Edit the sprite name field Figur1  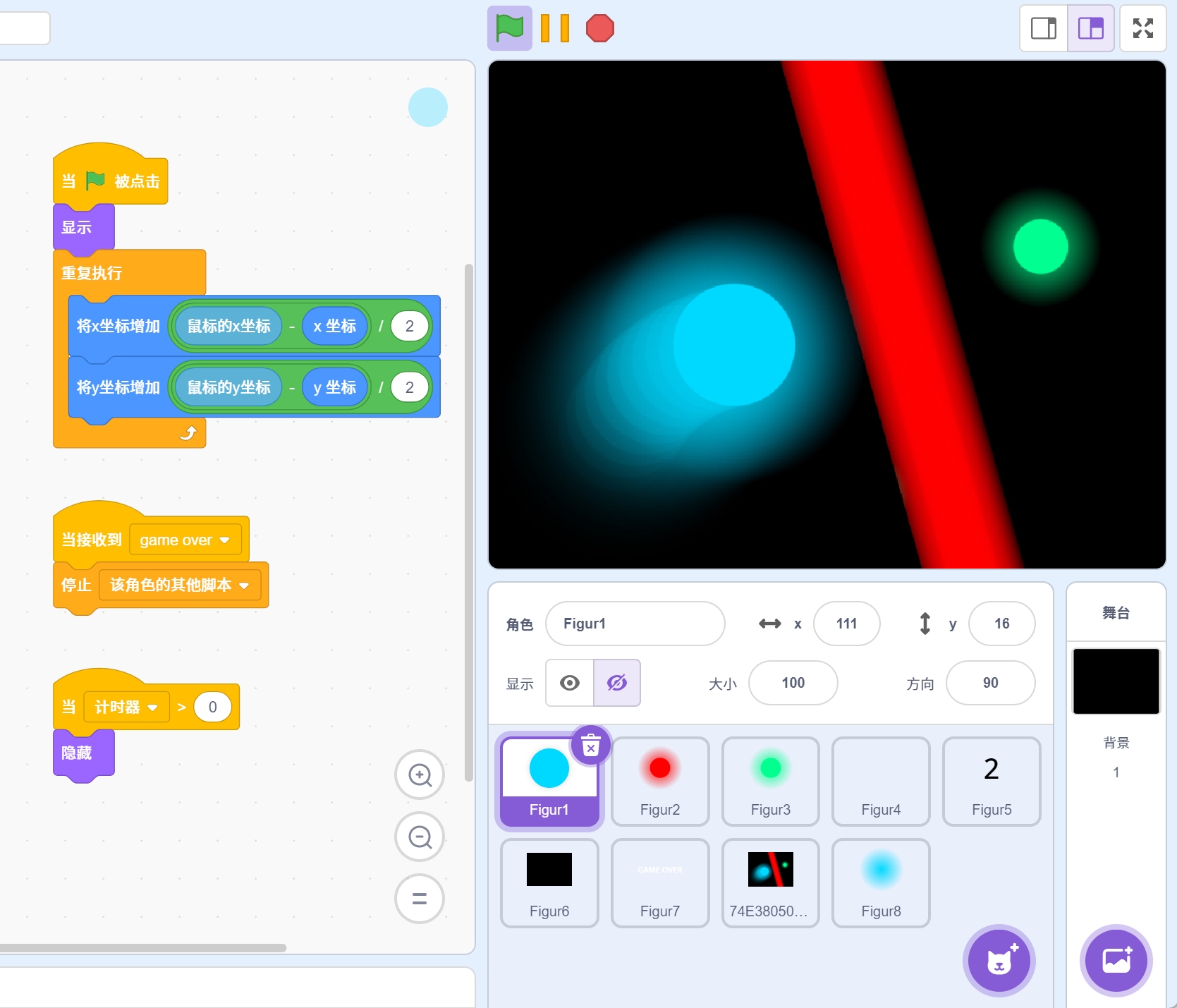635,624
